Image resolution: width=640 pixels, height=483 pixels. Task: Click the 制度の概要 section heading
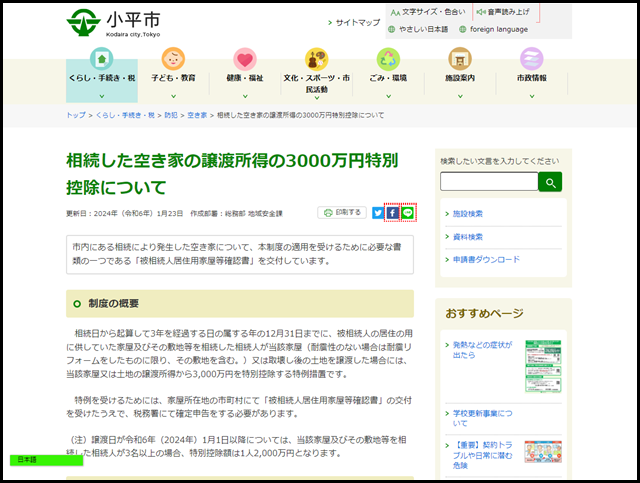pos(240,304)
